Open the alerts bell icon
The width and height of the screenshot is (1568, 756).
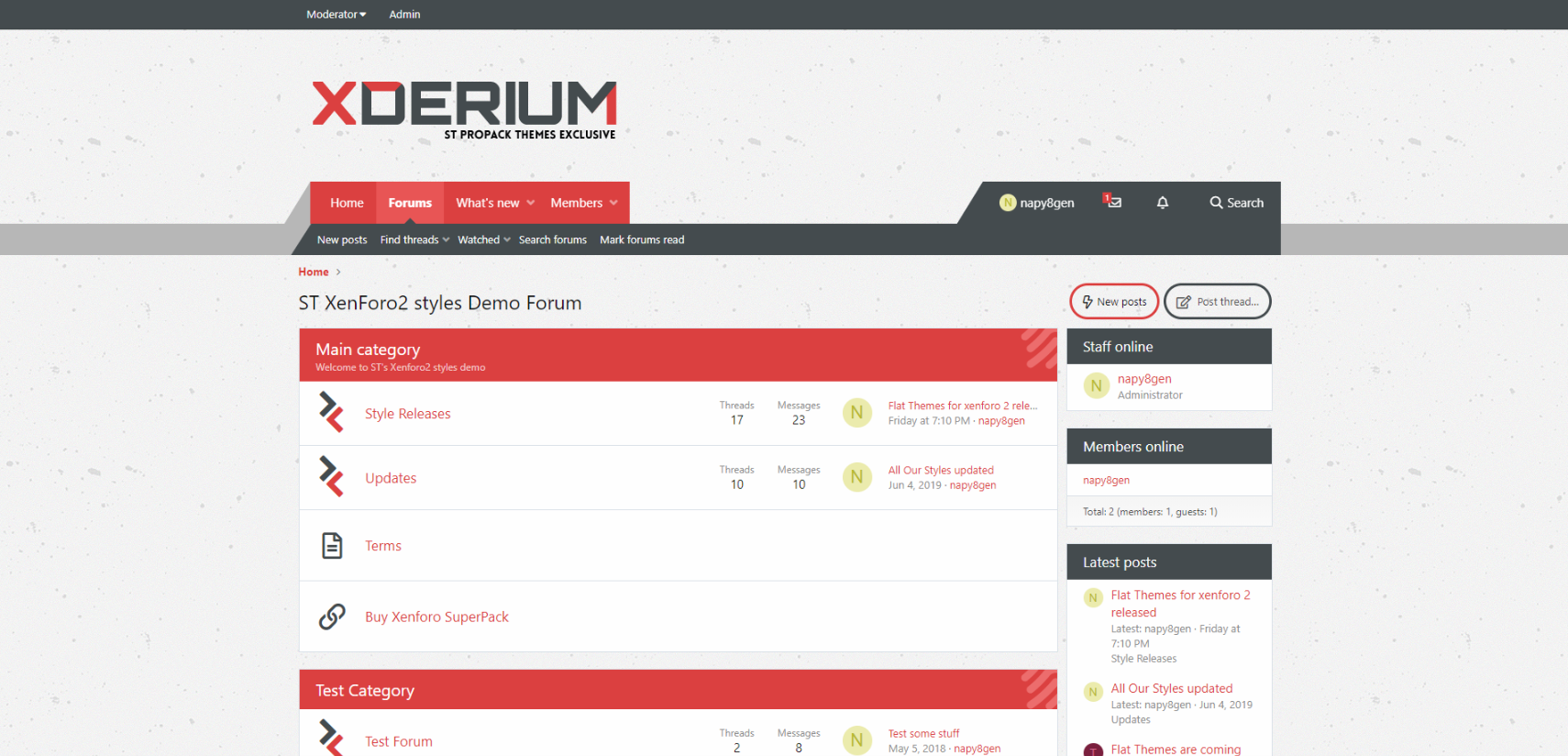click(1162, 203)
